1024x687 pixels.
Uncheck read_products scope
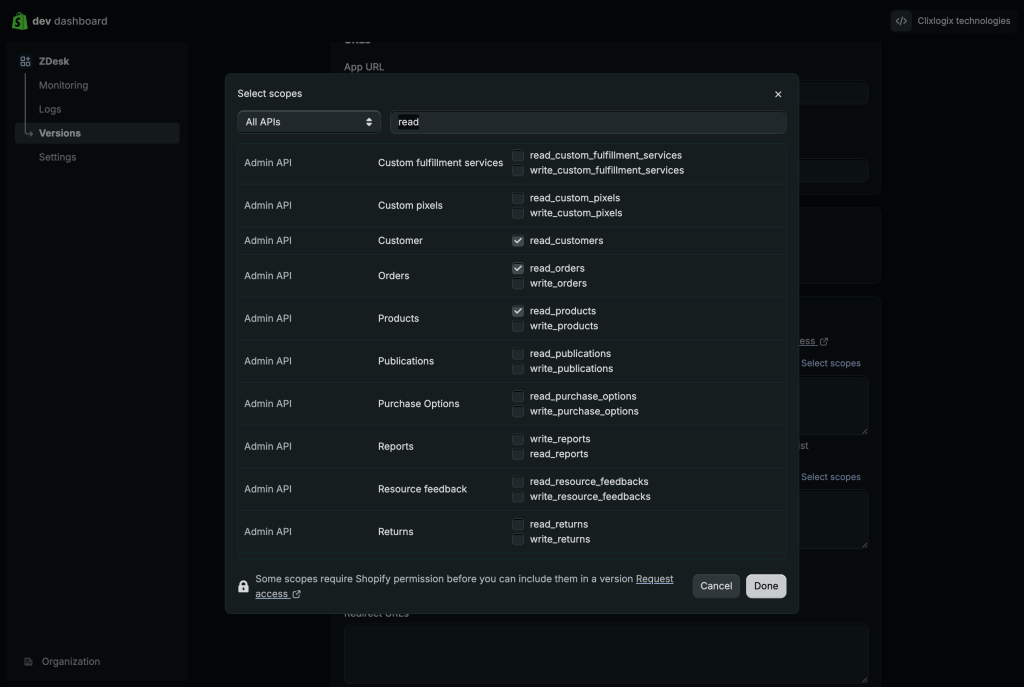point(518,311)
